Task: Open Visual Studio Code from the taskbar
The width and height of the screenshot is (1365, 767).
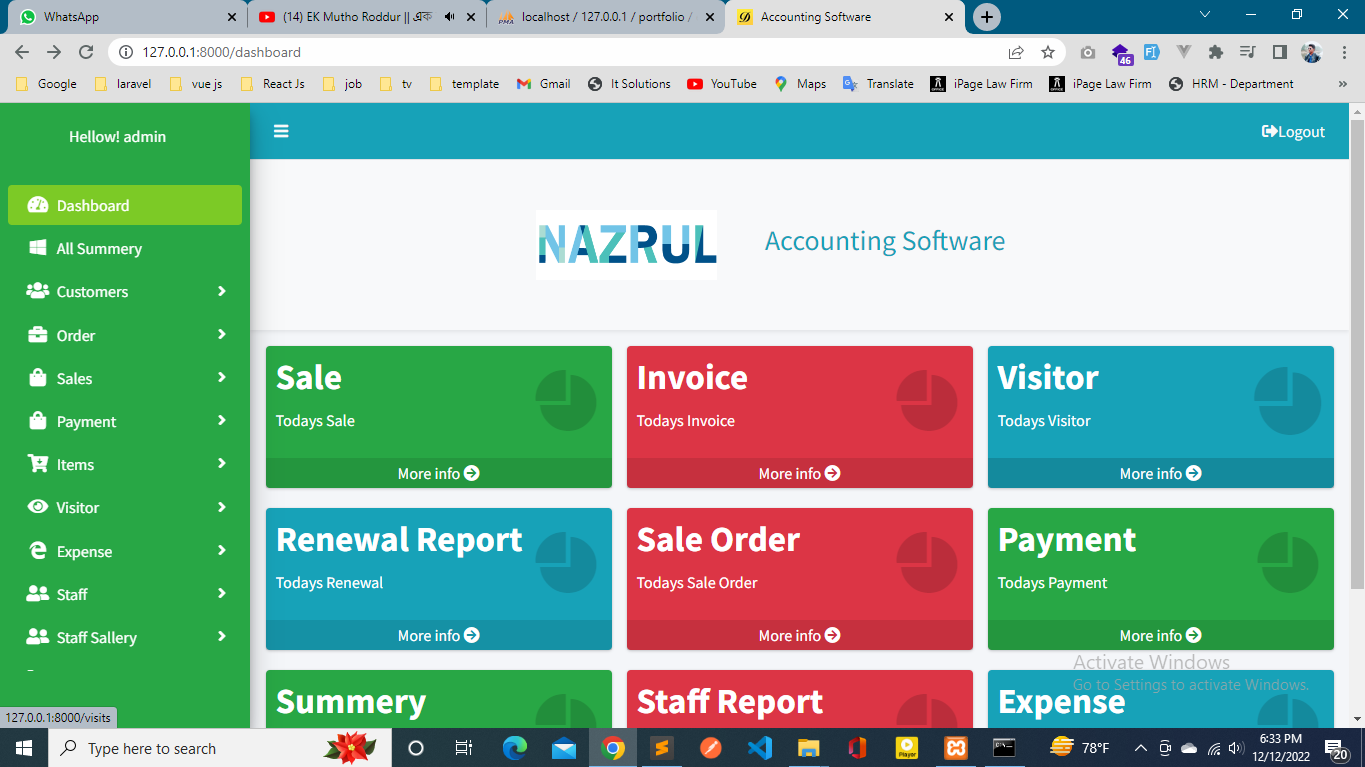Action: (759, 748)
